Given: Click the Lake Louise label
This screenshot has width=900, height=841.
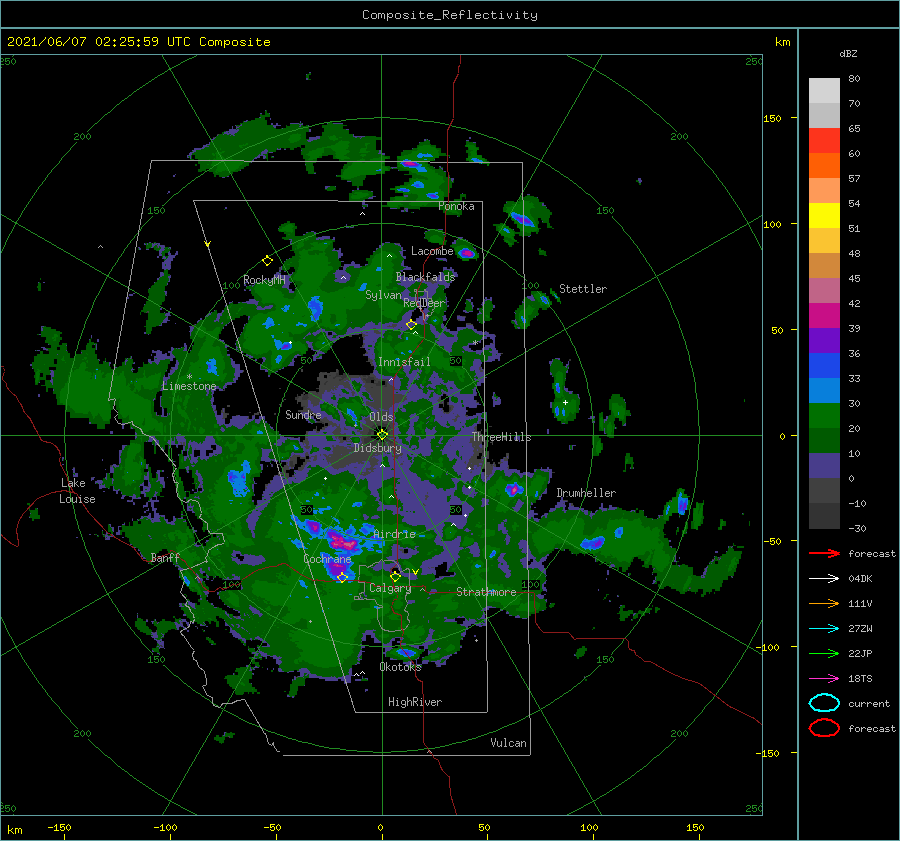Looking at the screenshot, I should tap(77, 491).
